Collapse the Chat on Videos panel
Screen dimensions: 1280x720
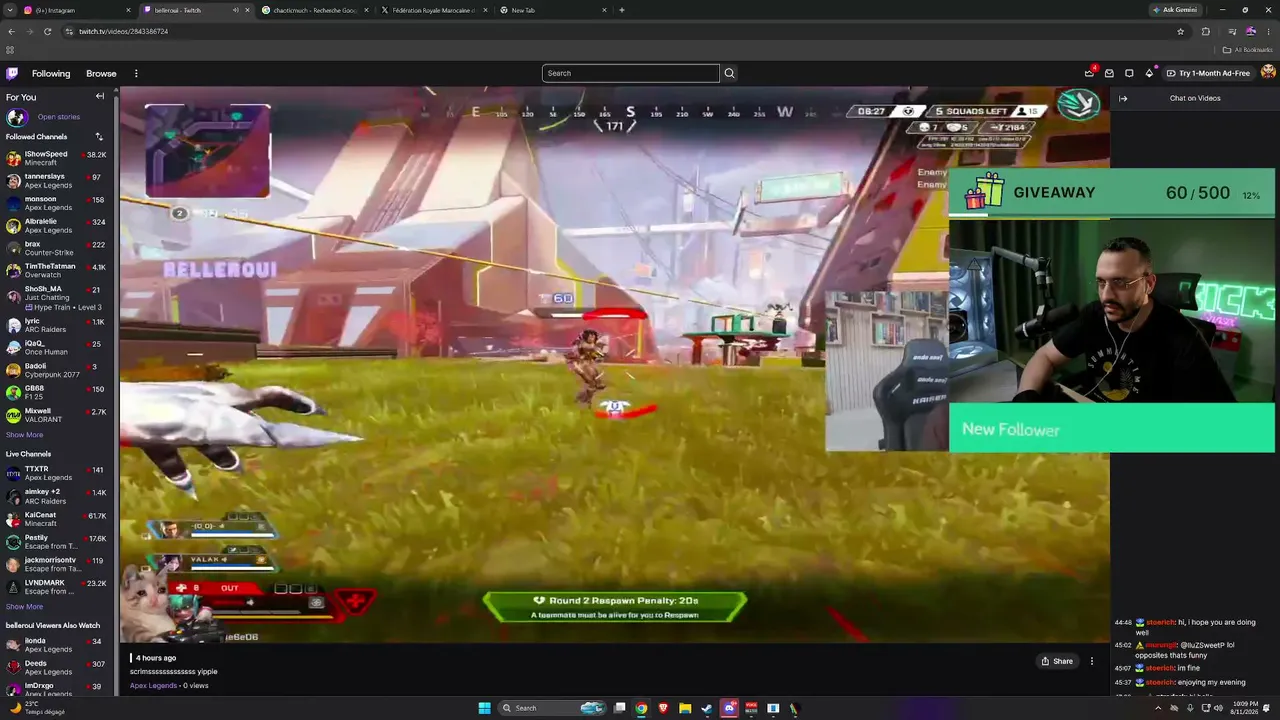(x=1123, y=98)
